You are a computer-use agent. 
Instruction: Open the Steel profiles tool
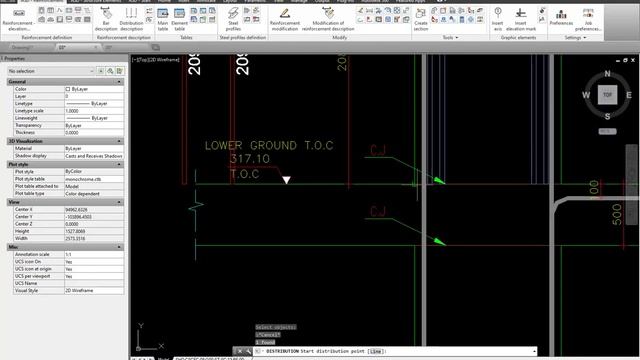pos(233,19)
